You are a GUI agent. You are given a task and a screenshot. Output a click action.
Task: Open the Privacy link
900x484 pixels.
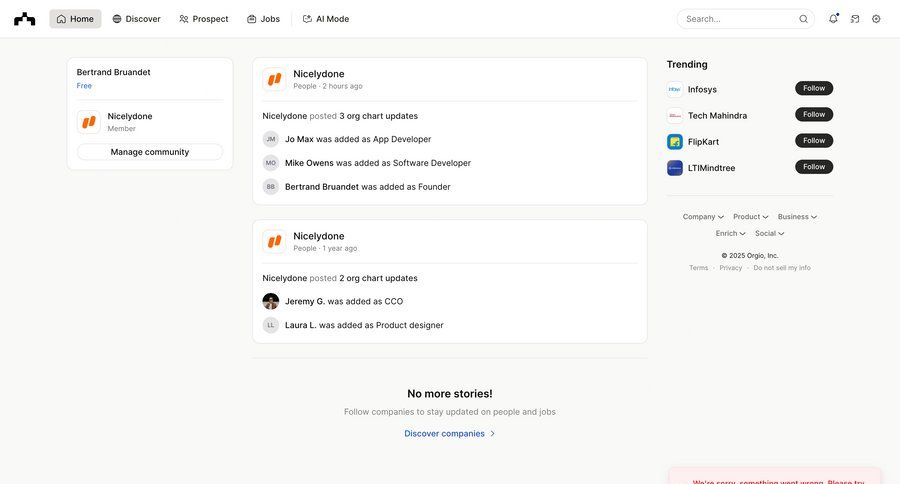[731, 268]
